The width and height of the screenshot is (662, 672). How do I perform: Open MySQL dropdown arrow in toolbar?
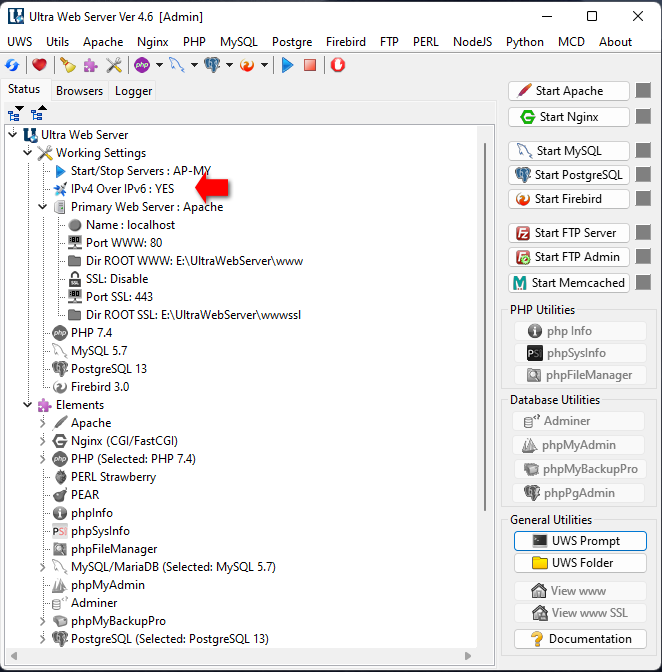[194, 65]
